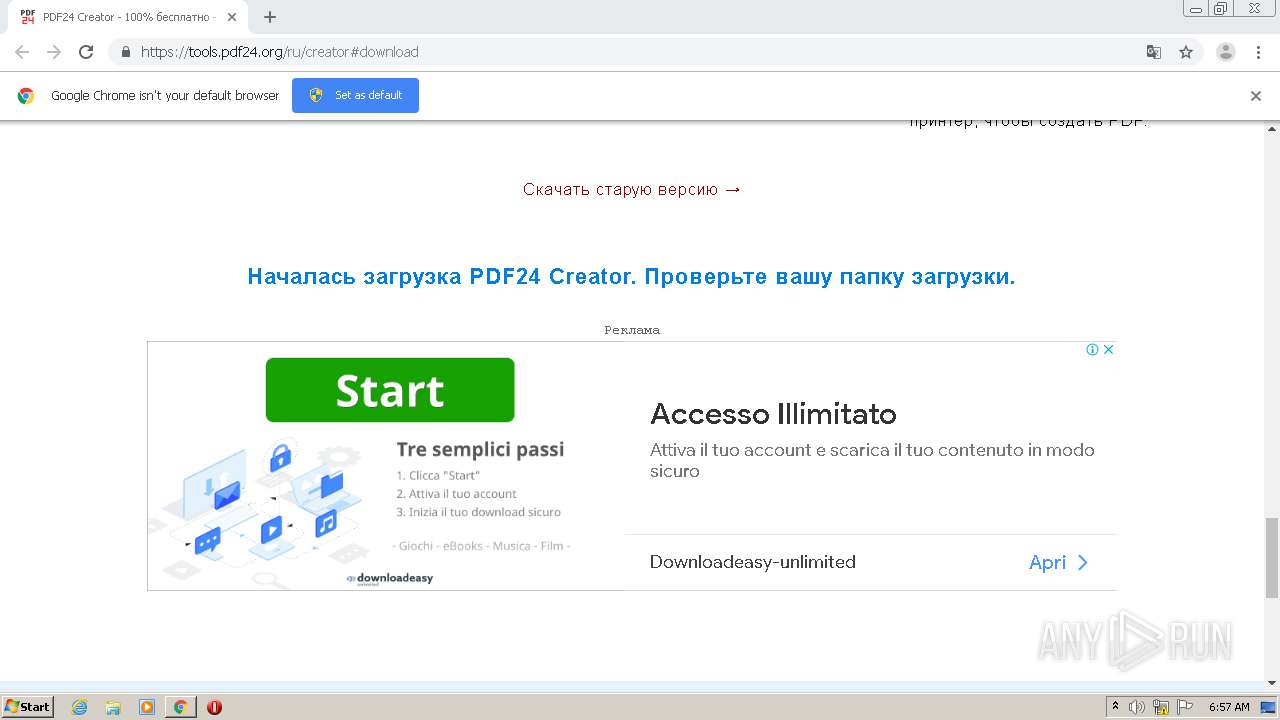
Task: Click the scrollbar down arrow
Action: click(x=1272, y=683)
